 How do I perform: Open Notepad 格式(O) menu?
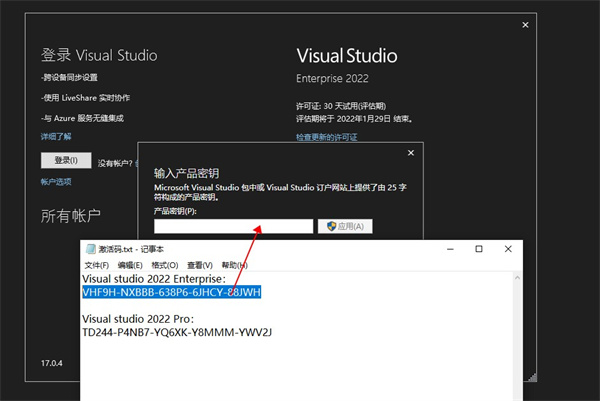tap(165, 265)
